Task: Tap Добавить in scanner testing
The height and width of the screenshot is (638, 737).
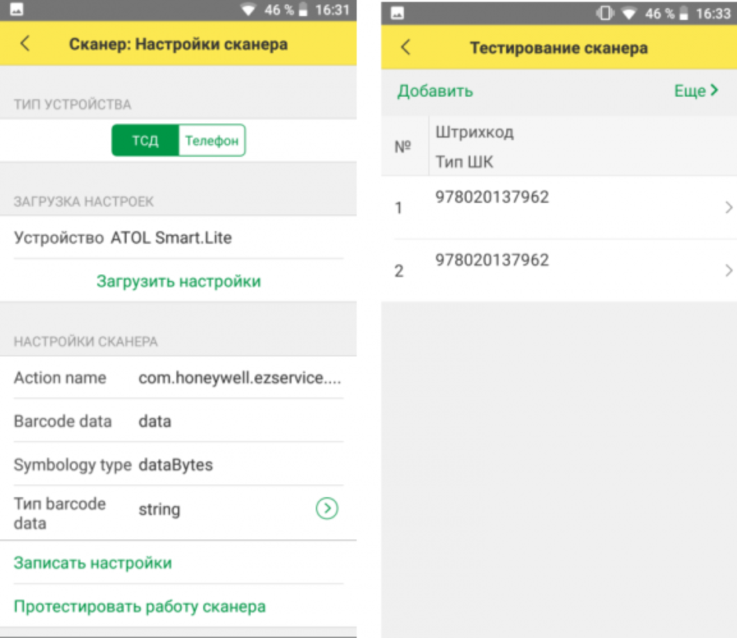Action: (435, 91)
